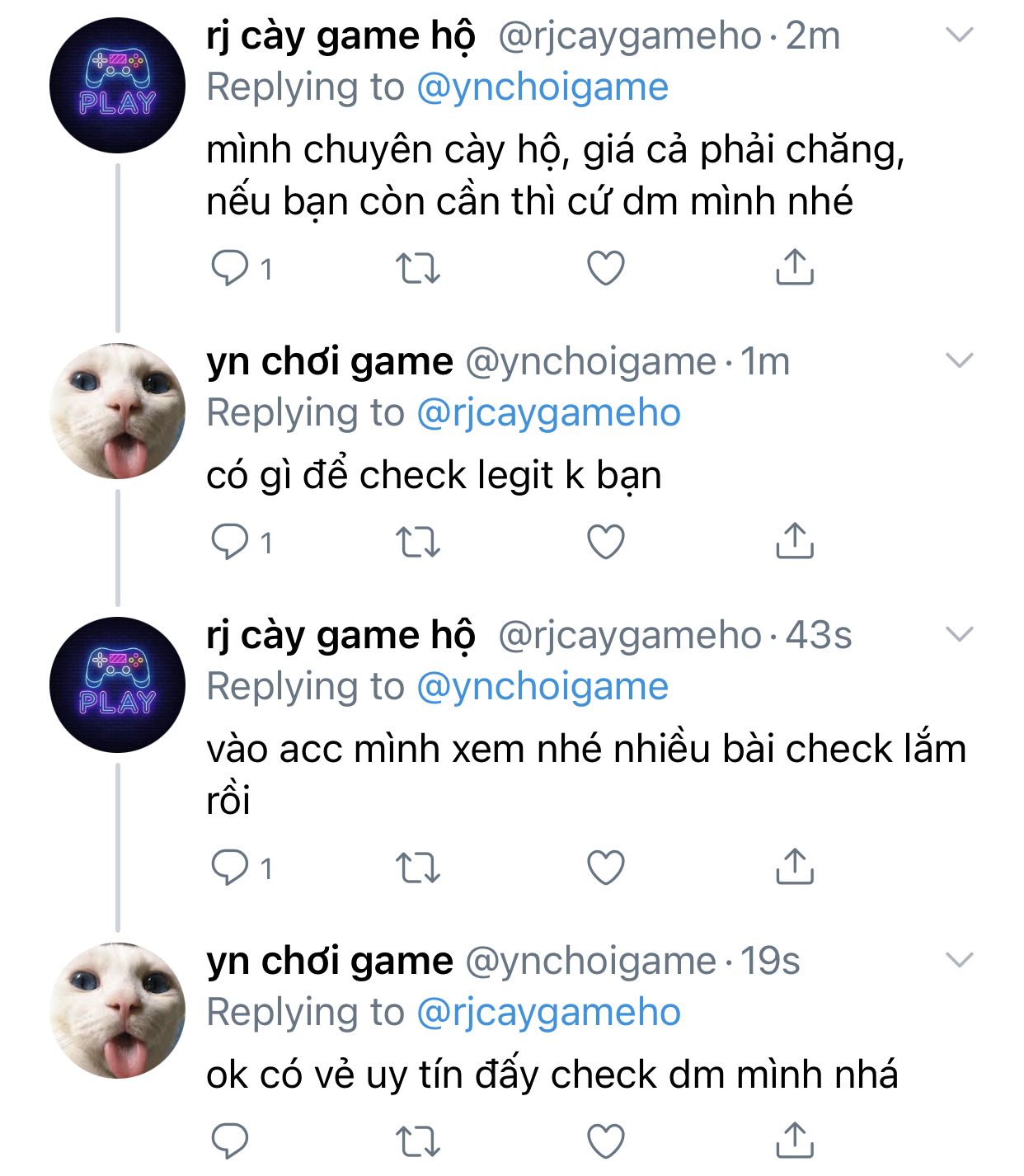Open the @ynchoigame mention link in the first tweet

point(543,87)
